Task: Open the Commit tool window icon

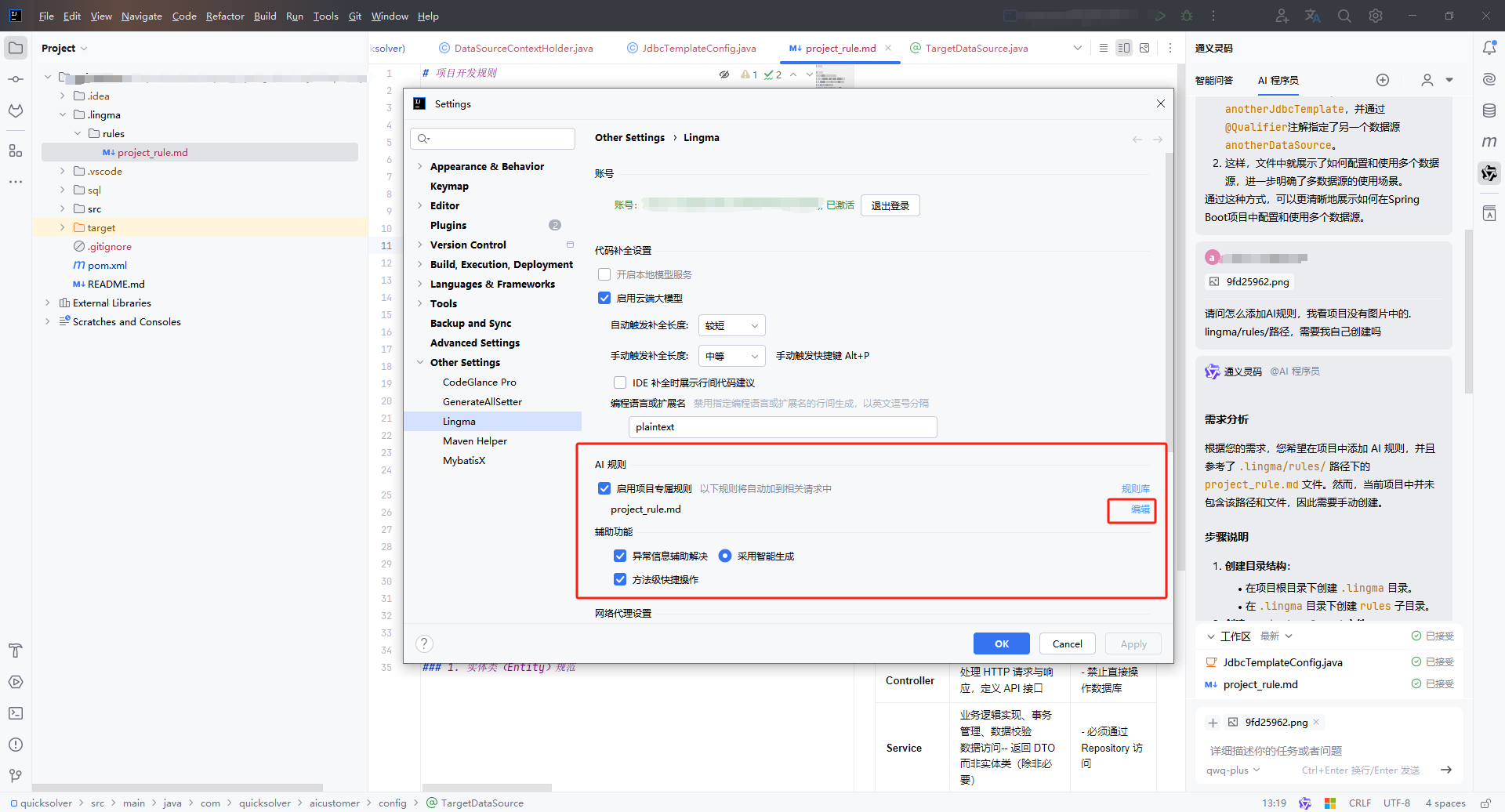Action: coord(16,79)
